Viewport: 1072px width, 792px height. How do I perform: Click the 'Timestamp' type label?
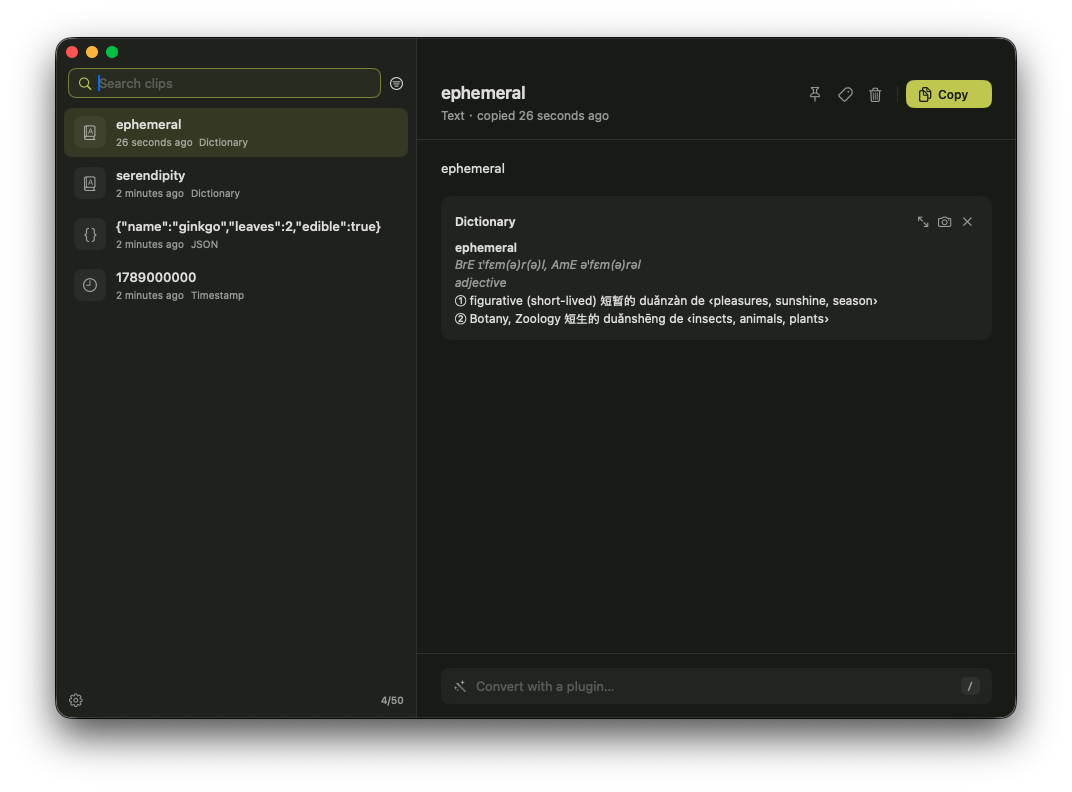pyautogui.click(x=217, y=295)
